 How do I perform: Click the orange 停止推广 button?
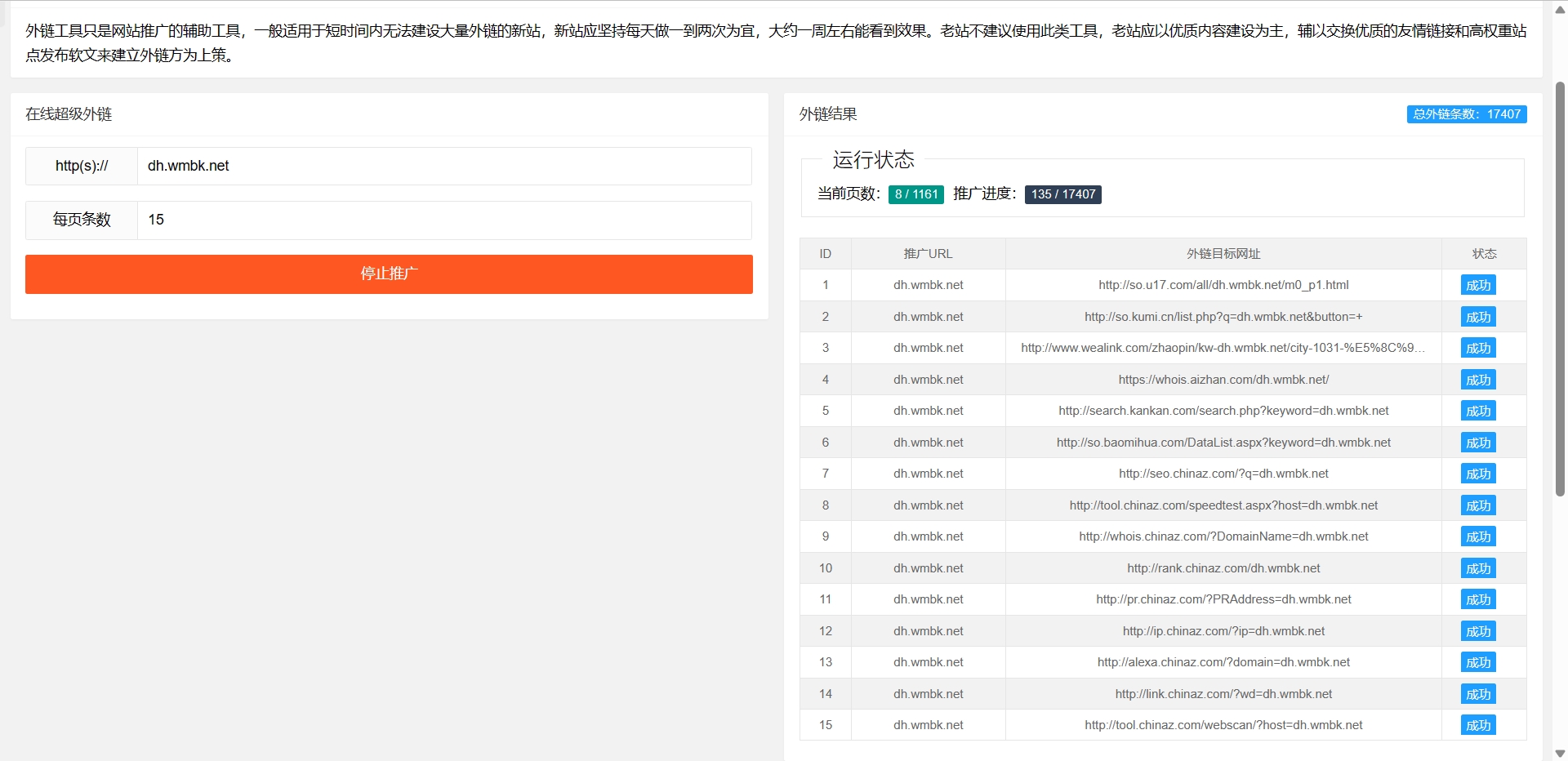(389, 274)
